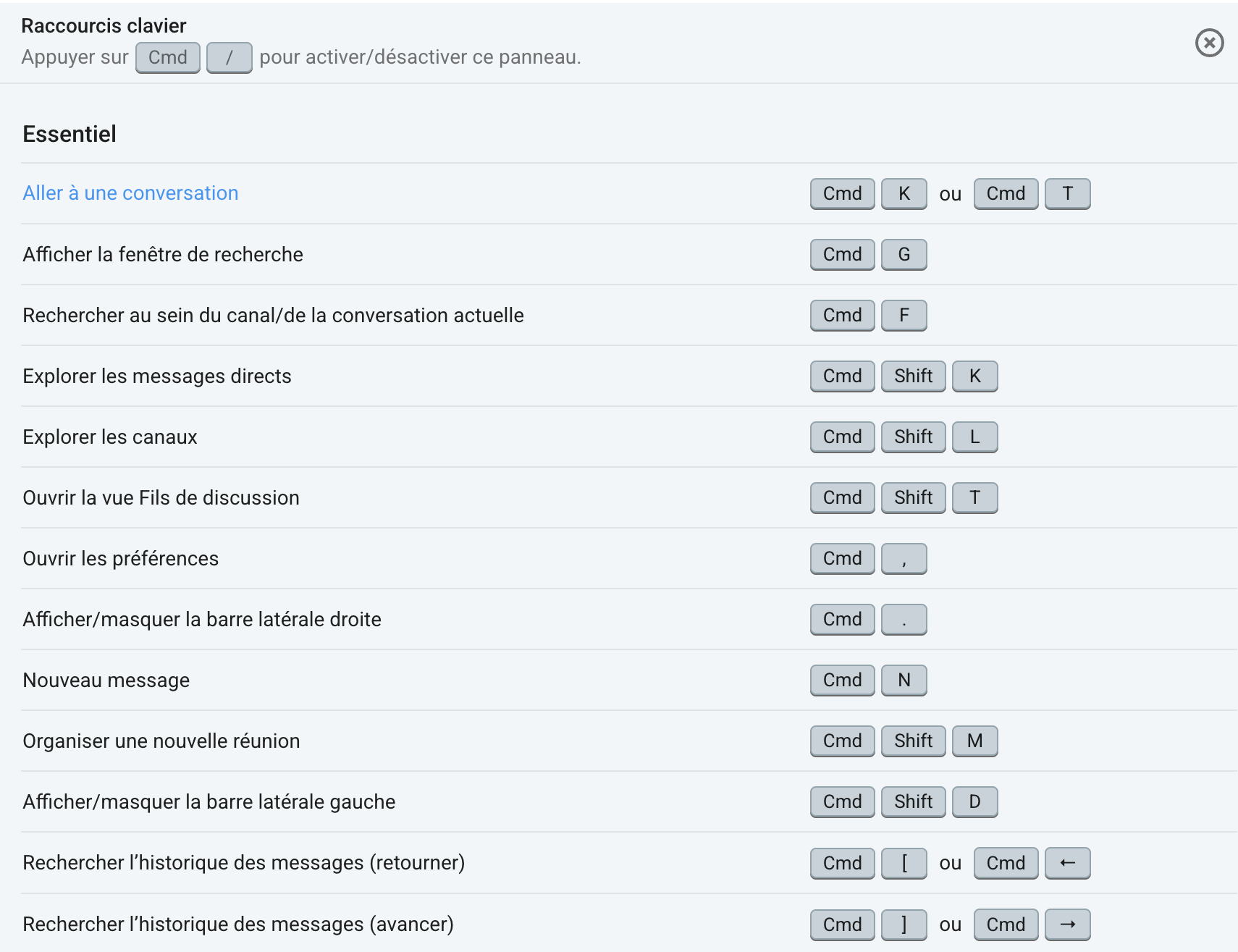Click the N key badge for new message
The height and width of the screenshot is (952, 1238).
click(x=904, y=680)
